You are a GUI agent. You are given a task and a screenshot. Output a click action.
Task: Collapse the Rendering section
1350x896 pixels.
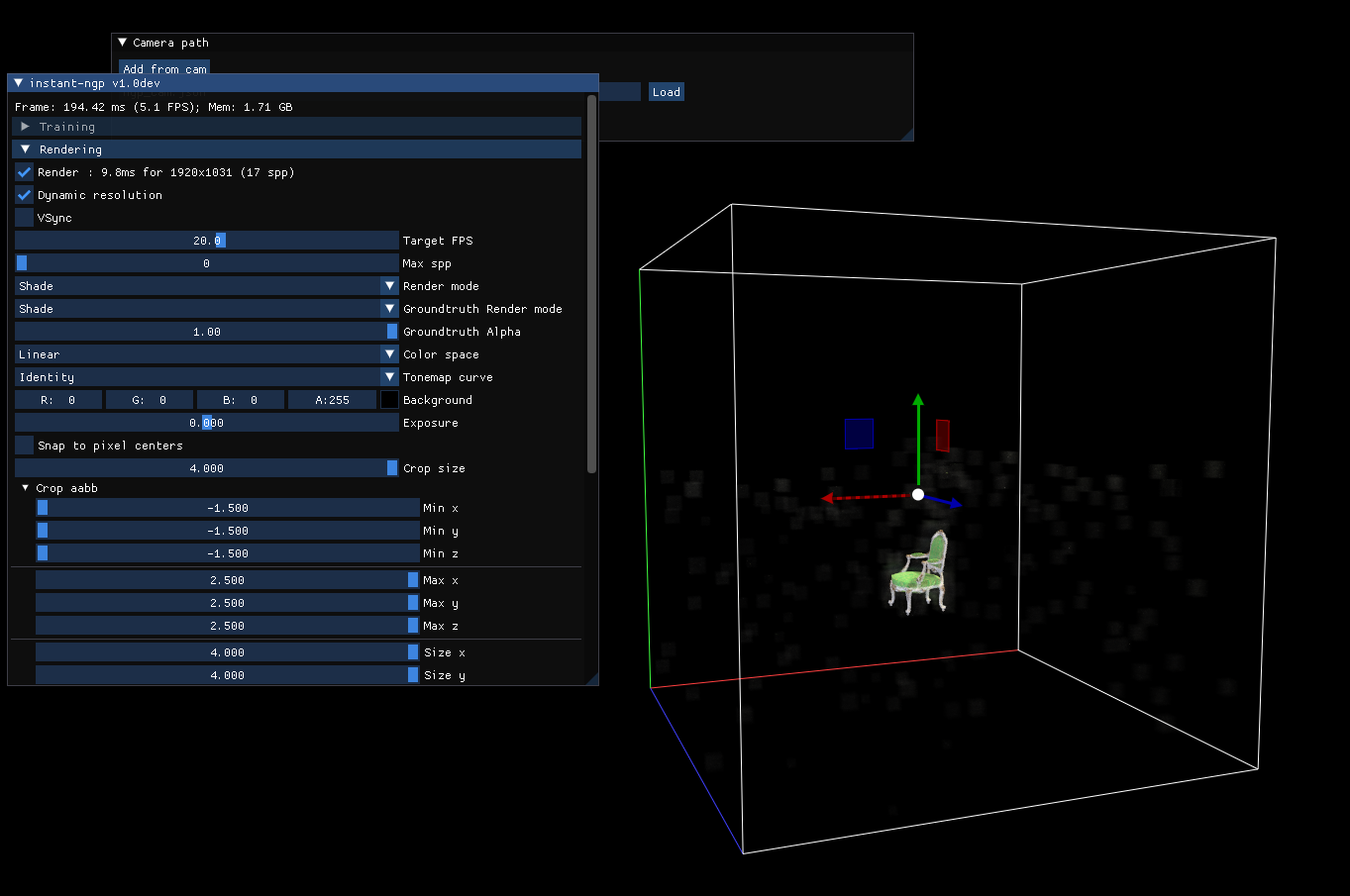point(24,149)
